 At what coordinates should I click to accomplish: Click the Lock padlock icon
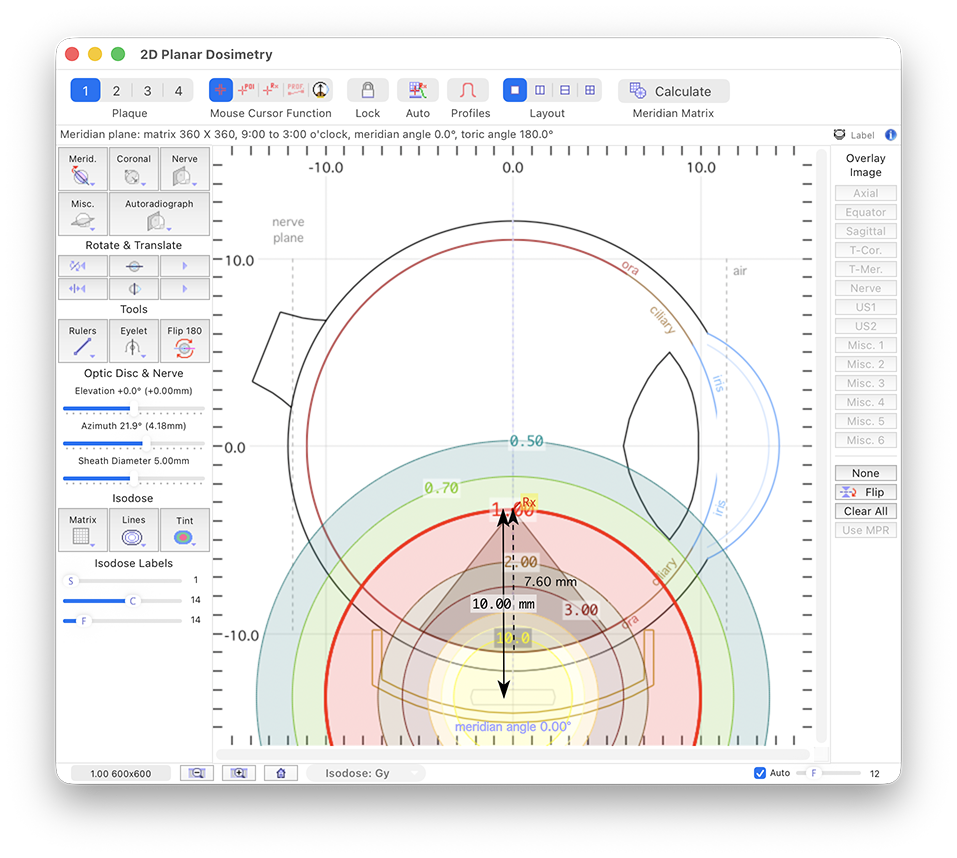coord(367,90)
